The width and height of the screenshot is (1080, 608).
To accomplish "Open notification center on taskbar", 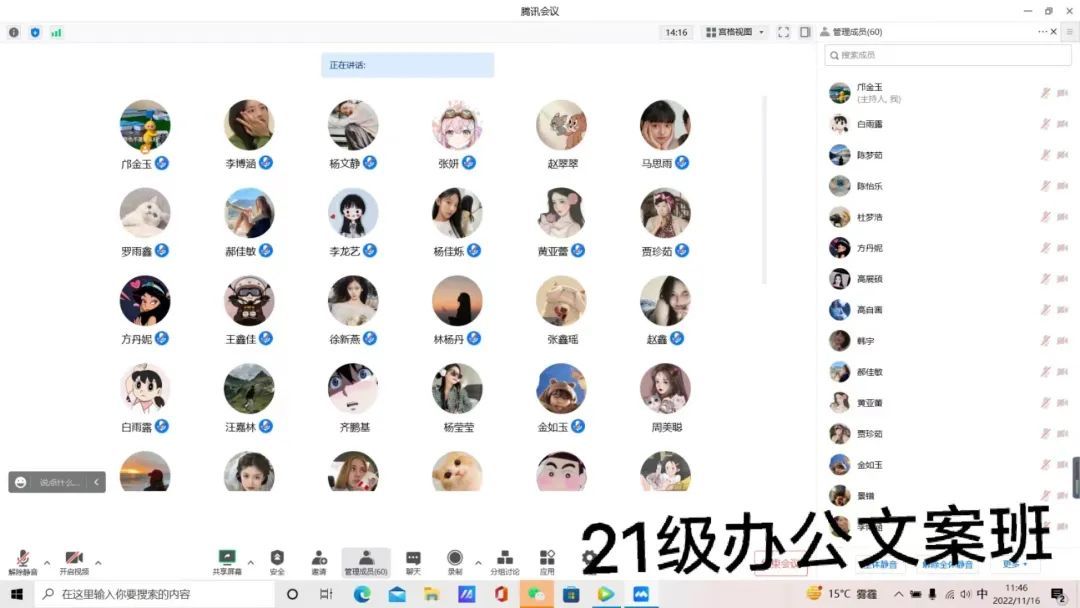I will pyautogui.click(x=1059, y=594).
